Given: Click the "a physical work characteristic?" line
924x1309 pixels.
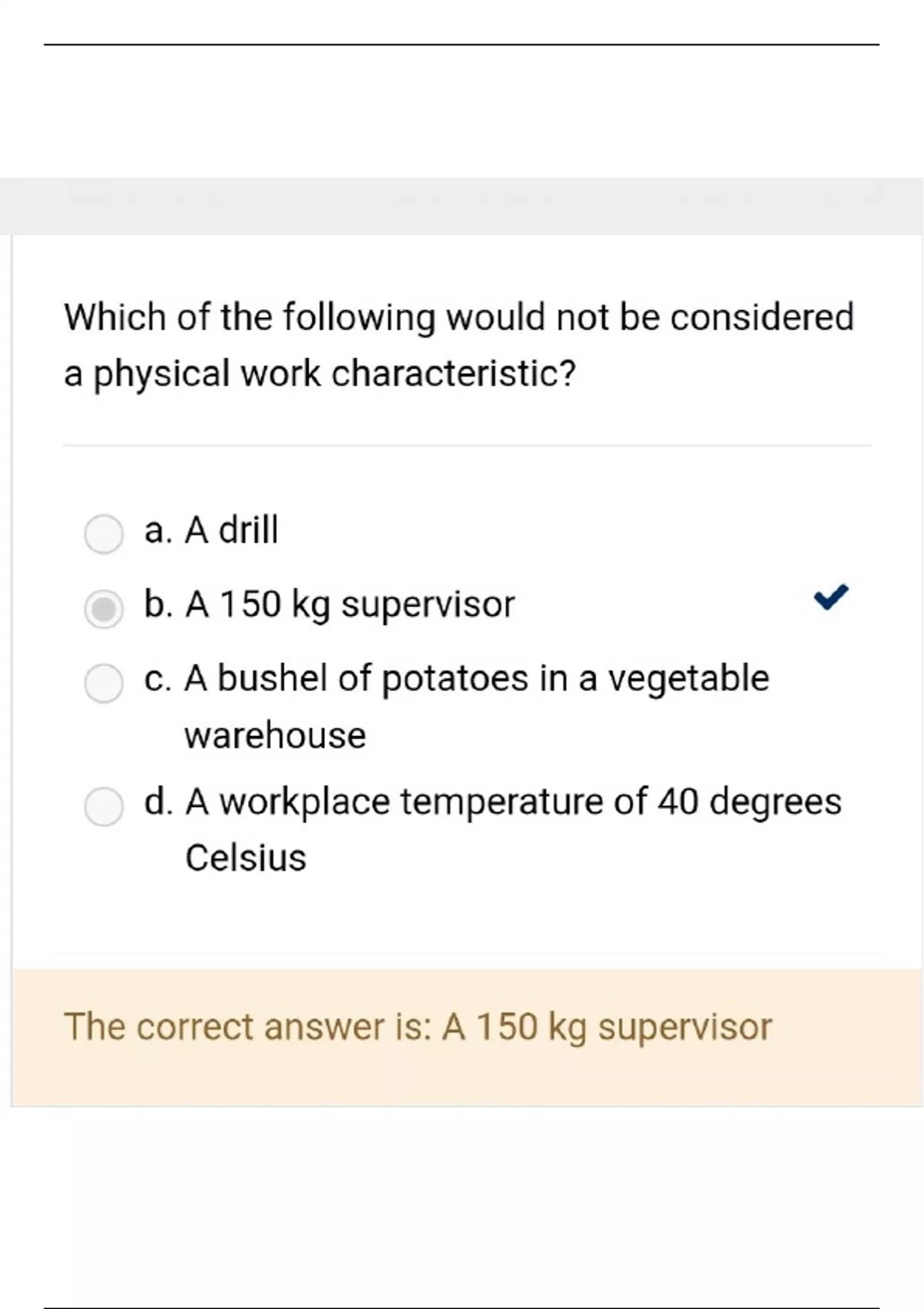Looking at the screenshot, I should click(320, 373).
